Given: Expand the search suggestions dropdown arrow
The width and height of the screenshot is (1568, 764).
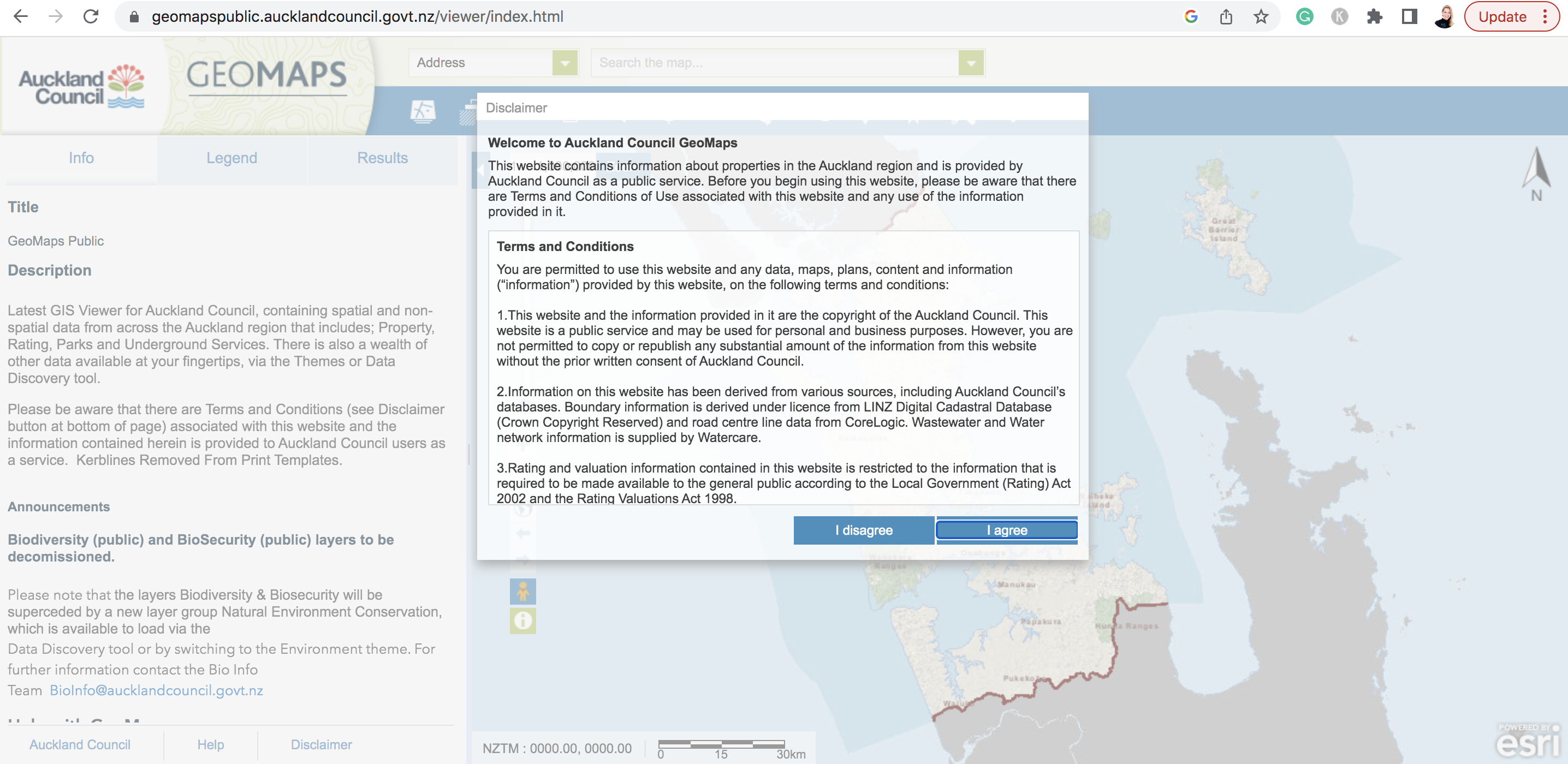Looking at the screenshot, I should 971,63.
